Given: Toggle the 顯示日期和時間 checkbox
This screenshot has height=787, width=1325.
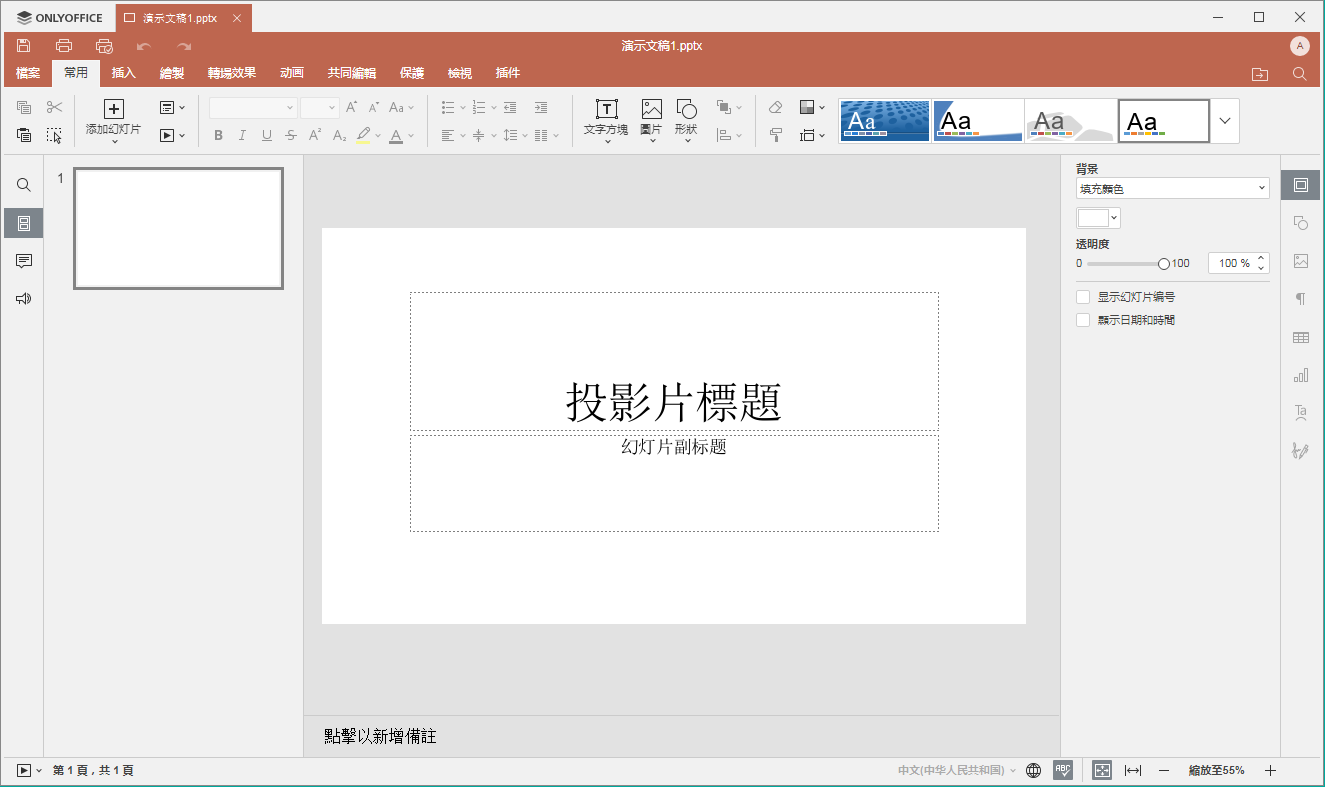Looking at the screenshot, I should [1083, 320].
